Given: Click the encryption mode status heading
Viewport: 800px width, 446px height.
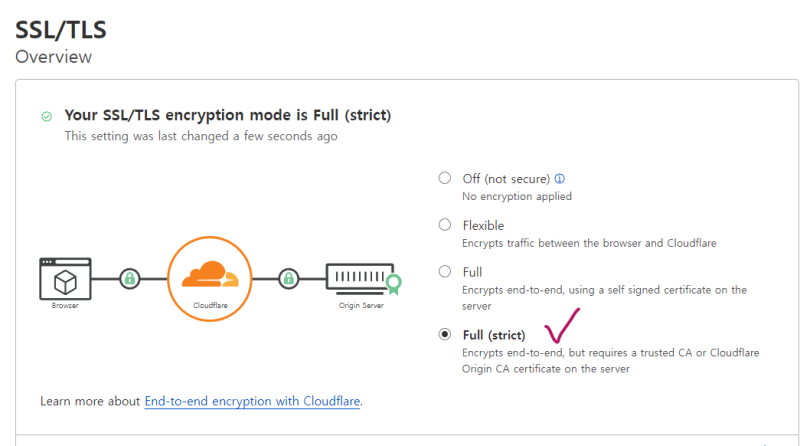Looking at the screenshot, I should coord(228,116).
